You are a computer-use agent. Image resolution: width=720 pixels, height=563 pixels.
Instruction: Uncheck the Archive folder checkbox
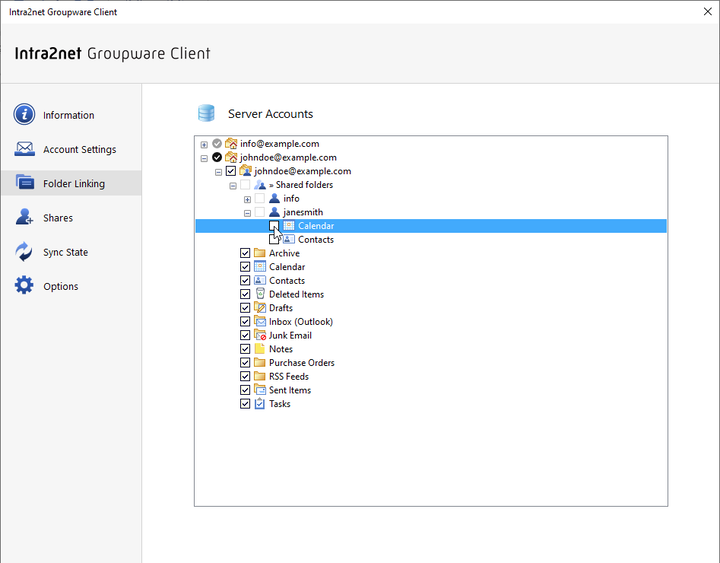[x=245, y=253]
